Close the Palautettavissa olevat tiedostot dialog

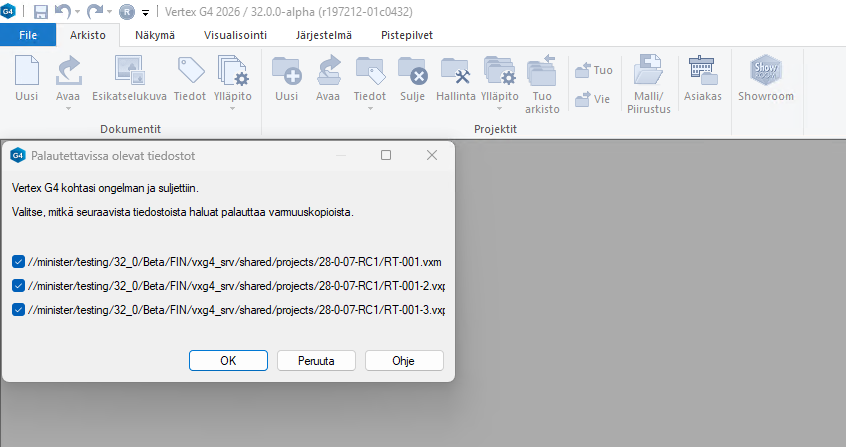(x=432, y=155)
